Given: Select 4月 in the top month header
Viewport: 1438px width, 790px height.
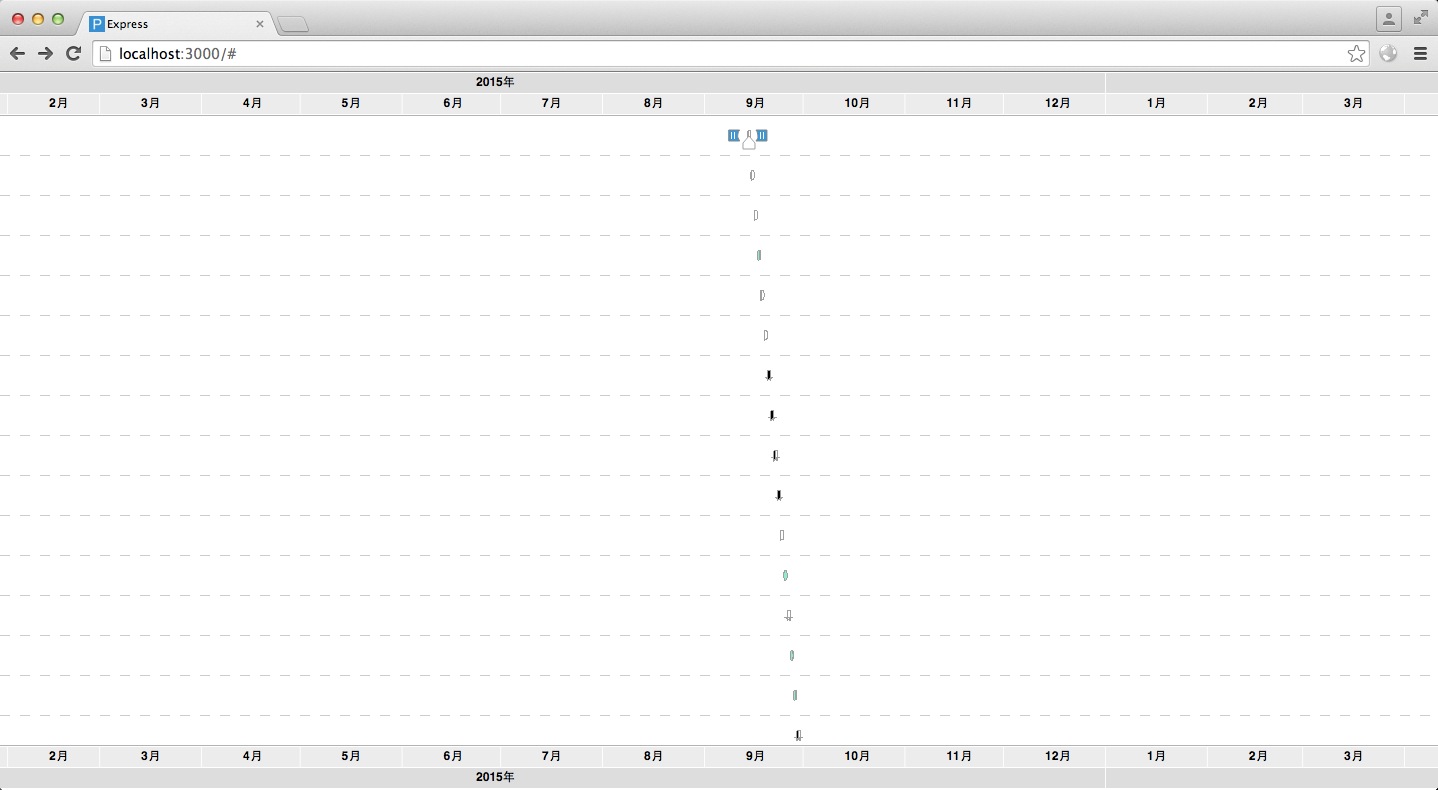Looking at the screenshot, I should click(252, 103).
